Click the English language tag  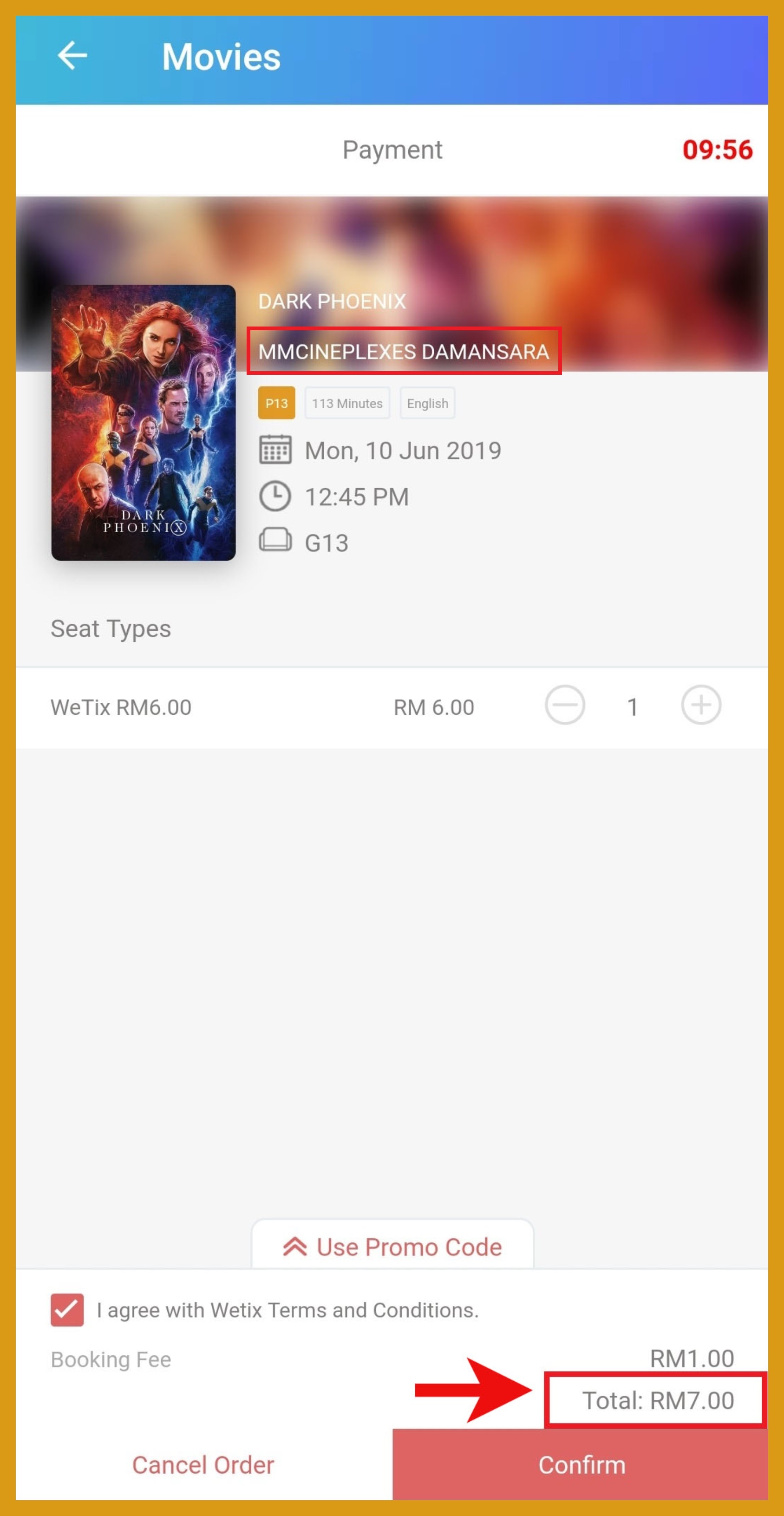point(427,403)
